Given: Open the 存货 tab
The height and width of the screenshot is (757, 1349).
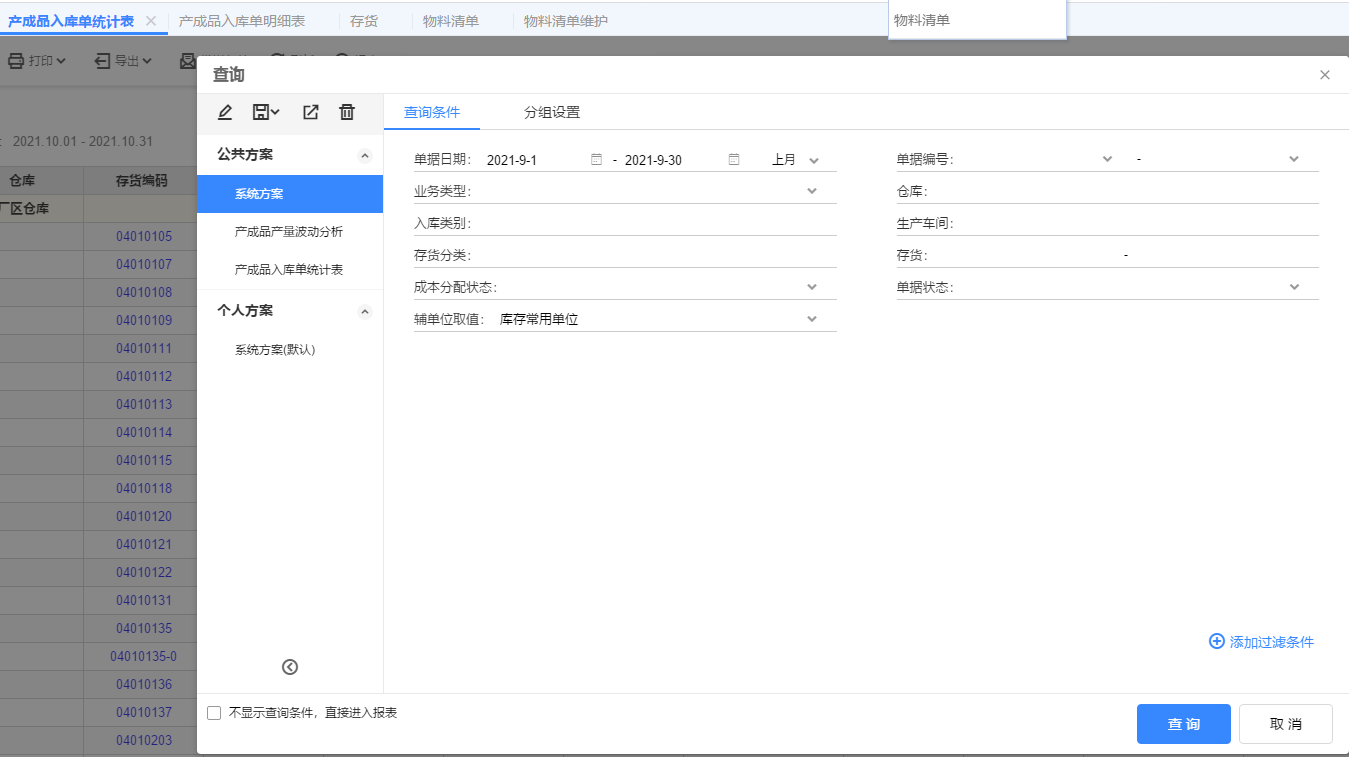Looking at the screenshot, I should 364,21.
